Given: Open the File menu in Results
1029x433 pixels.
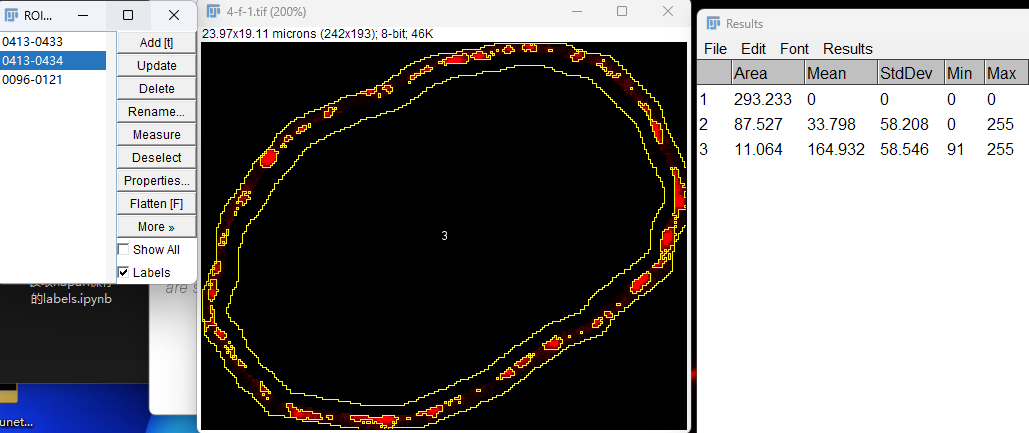Looking at the screenshot, I should click(x=715, y=49).
